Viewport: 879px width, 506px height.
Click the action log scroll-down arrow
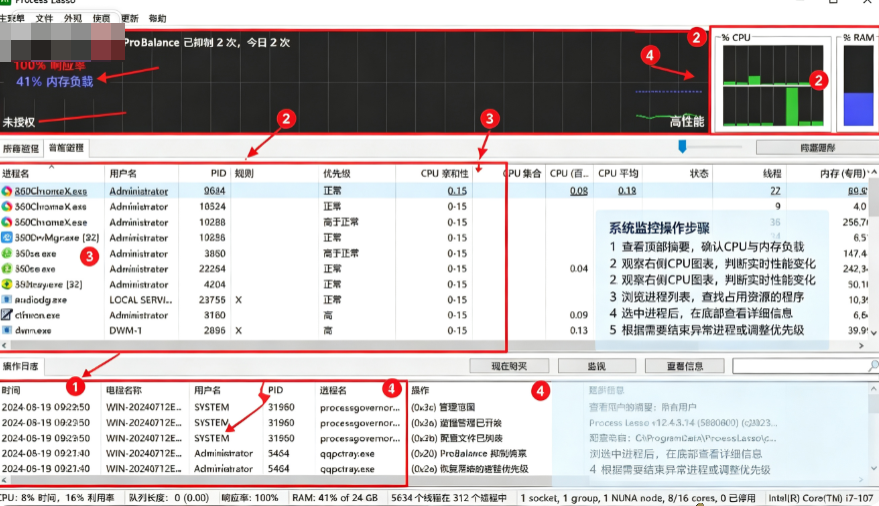pos(874,468)
